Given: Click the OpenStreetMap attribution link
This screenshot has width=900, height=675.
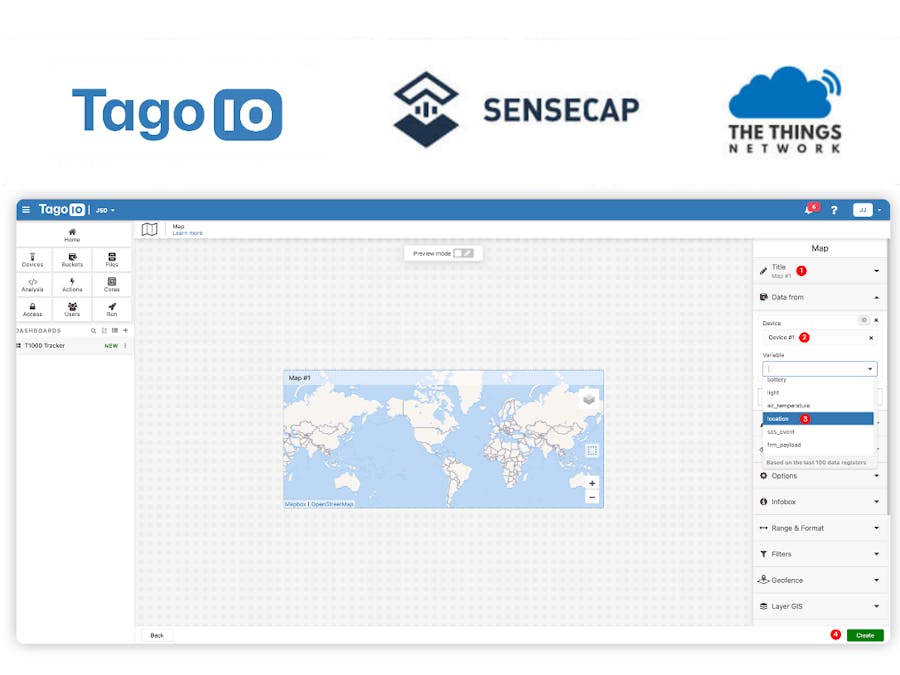Looking at the screenshot, I should 332,504.
